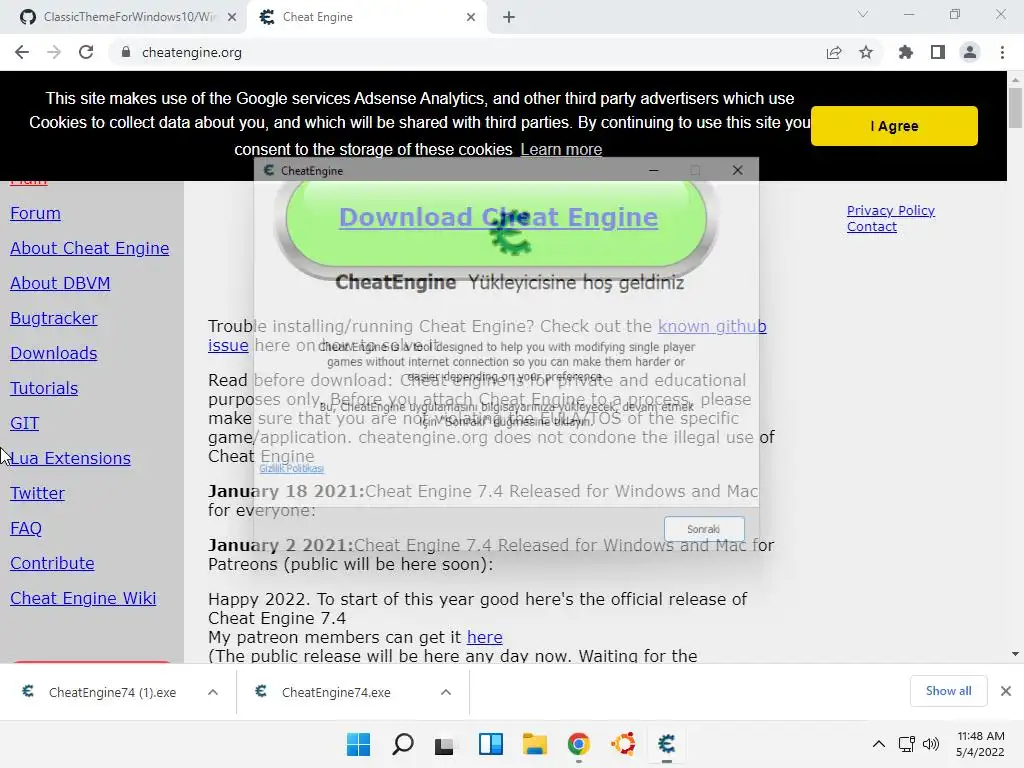
Task: Open Task View on the taskbar
Action: [x=445, y=744]
